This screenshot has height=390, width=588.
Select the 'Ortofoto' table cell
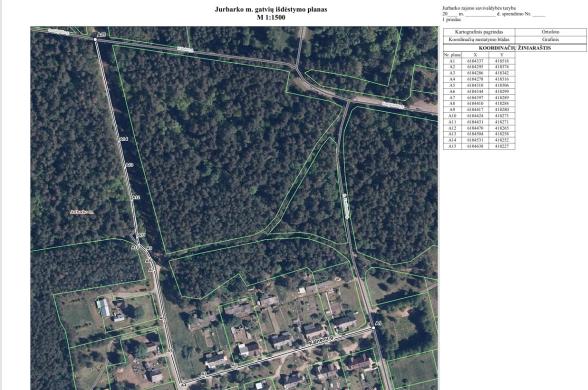(550, 32)
